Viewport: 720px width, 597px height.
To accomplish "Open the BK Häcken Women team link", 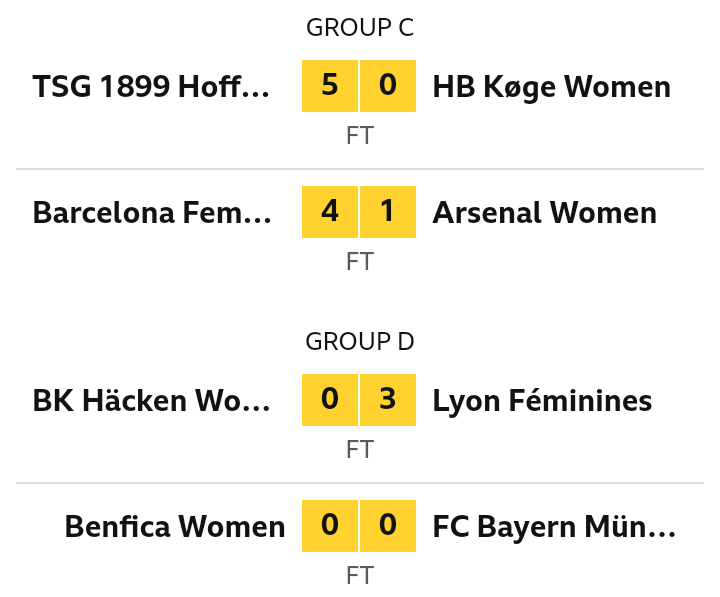I will [x=152, y=400].
